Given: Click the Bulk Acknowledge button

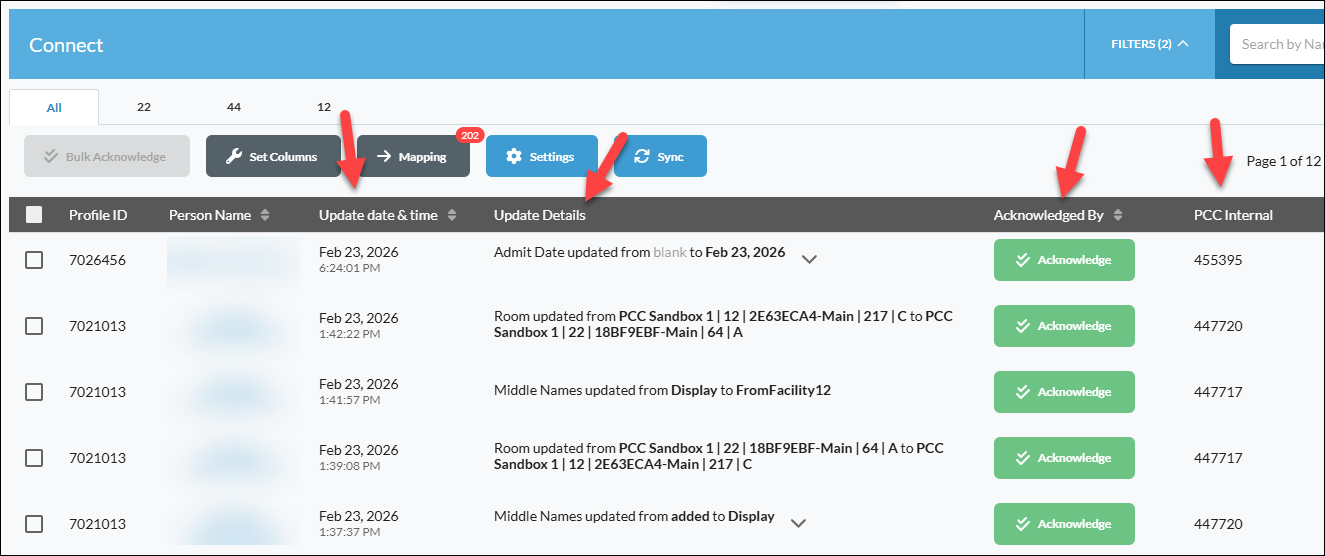Looking at the screenshot, I should [107, 156].
